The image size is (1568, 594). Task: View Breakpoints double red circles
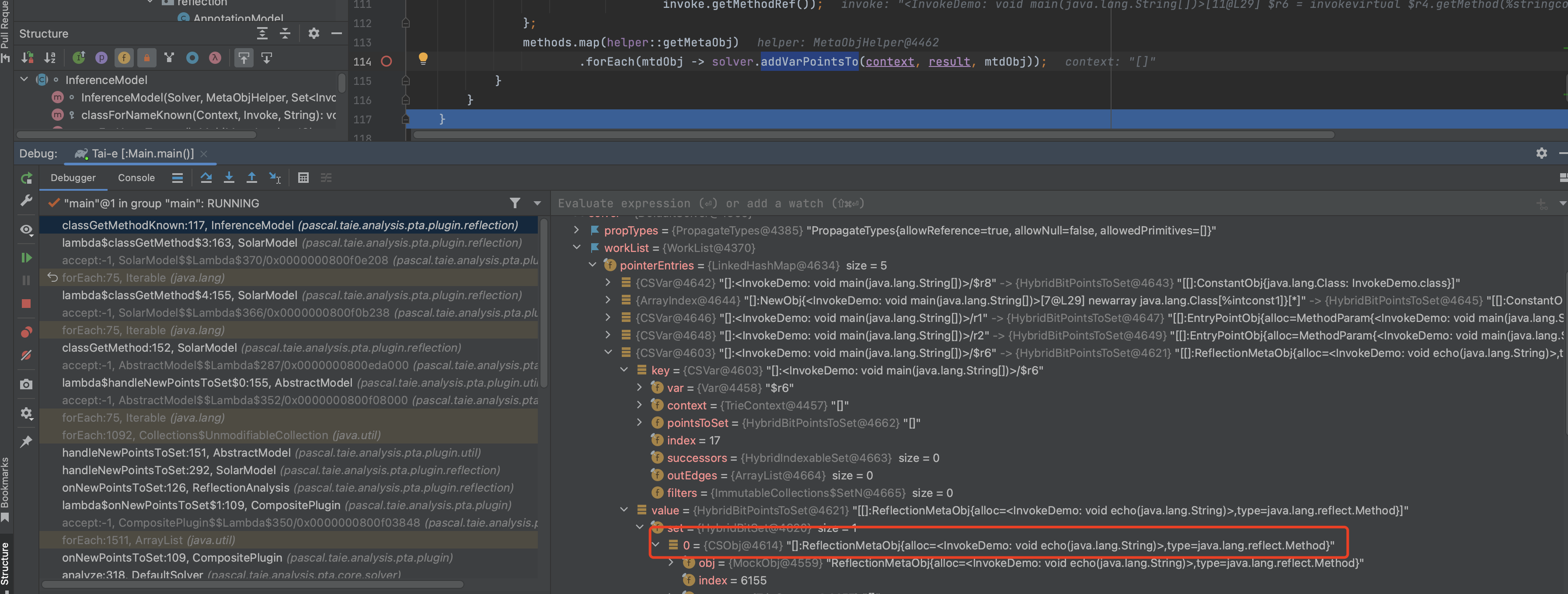[x=26, y=332]
